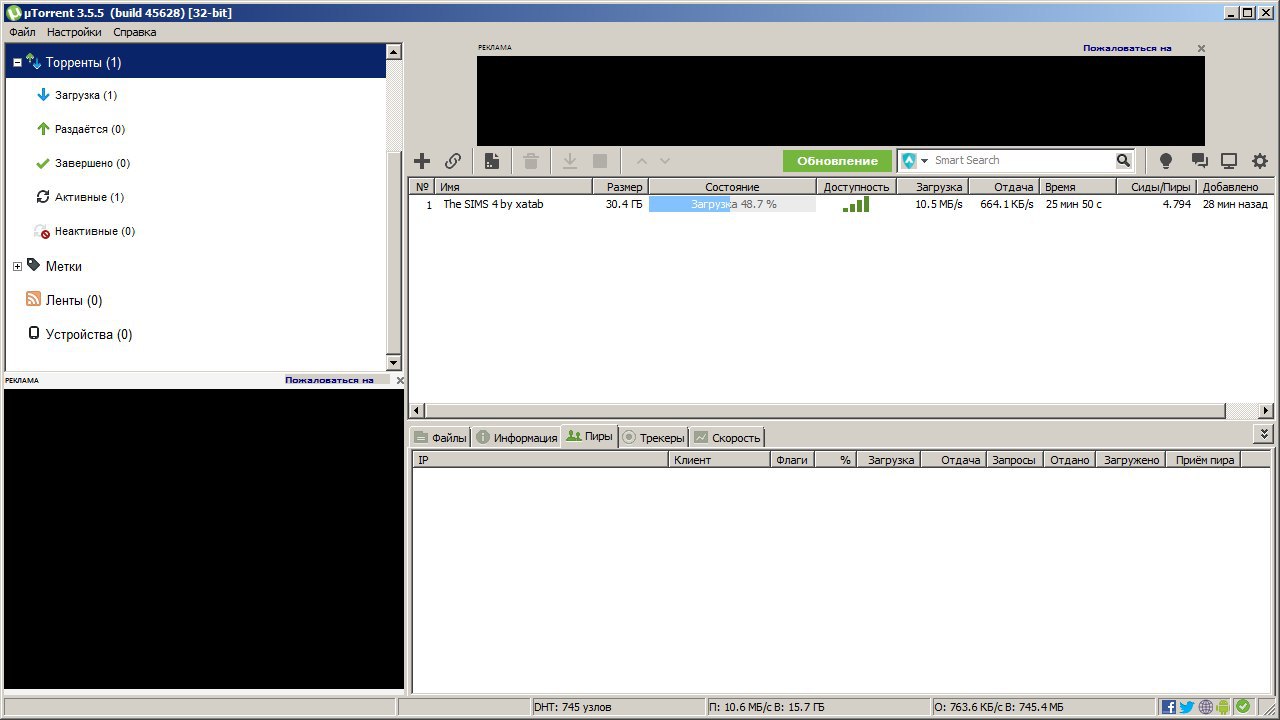The width and height of the screenshot is (1280, 720).
Task: Sort the peers by the Клиент column
Action: coord(720,460)
